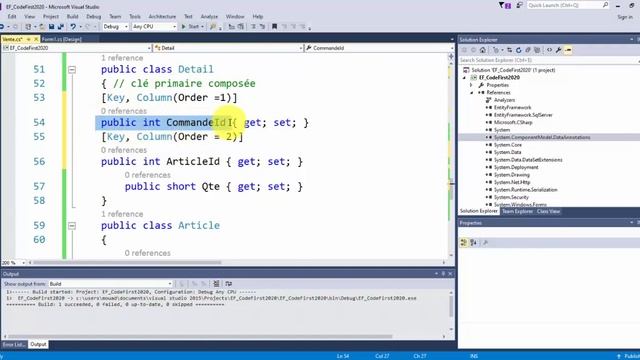
Task: Click the notifications flag icon in title bar
Action: pos(505,5)
